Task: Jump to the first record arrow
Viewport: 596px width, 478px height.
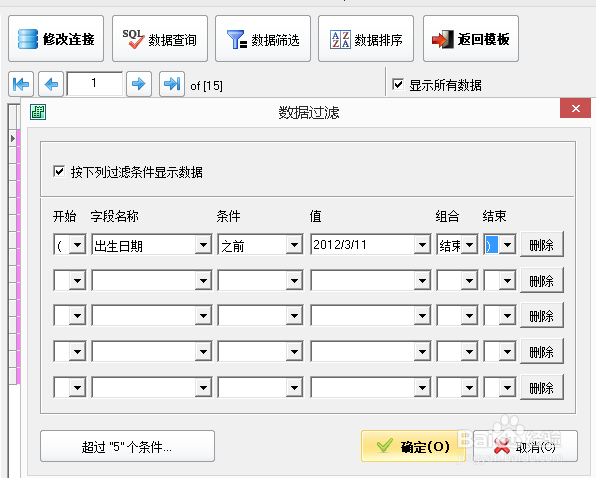Action: [x=21, y=84]
